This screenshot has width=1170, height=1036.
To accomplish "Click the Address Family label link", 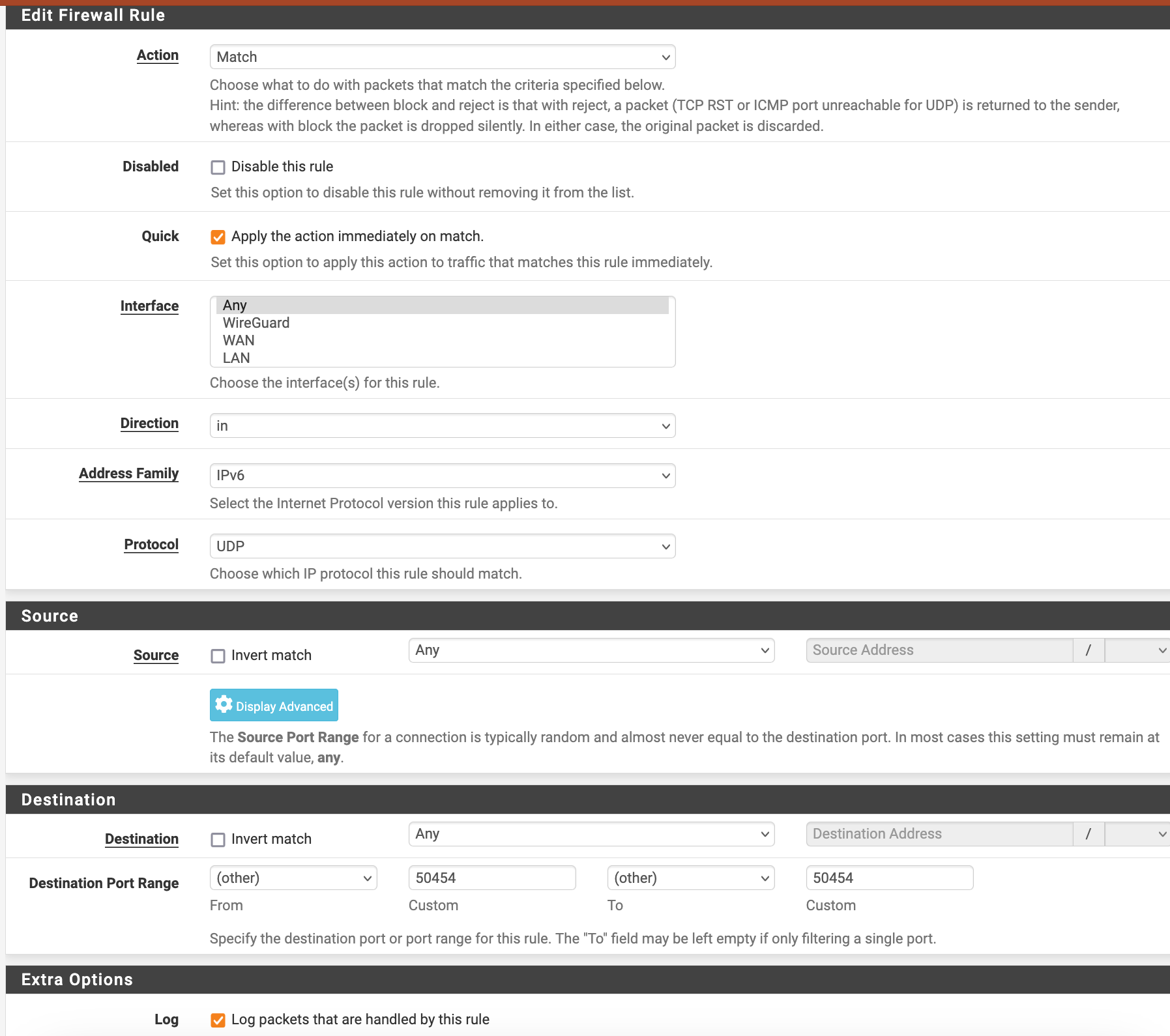I will 129,474.
